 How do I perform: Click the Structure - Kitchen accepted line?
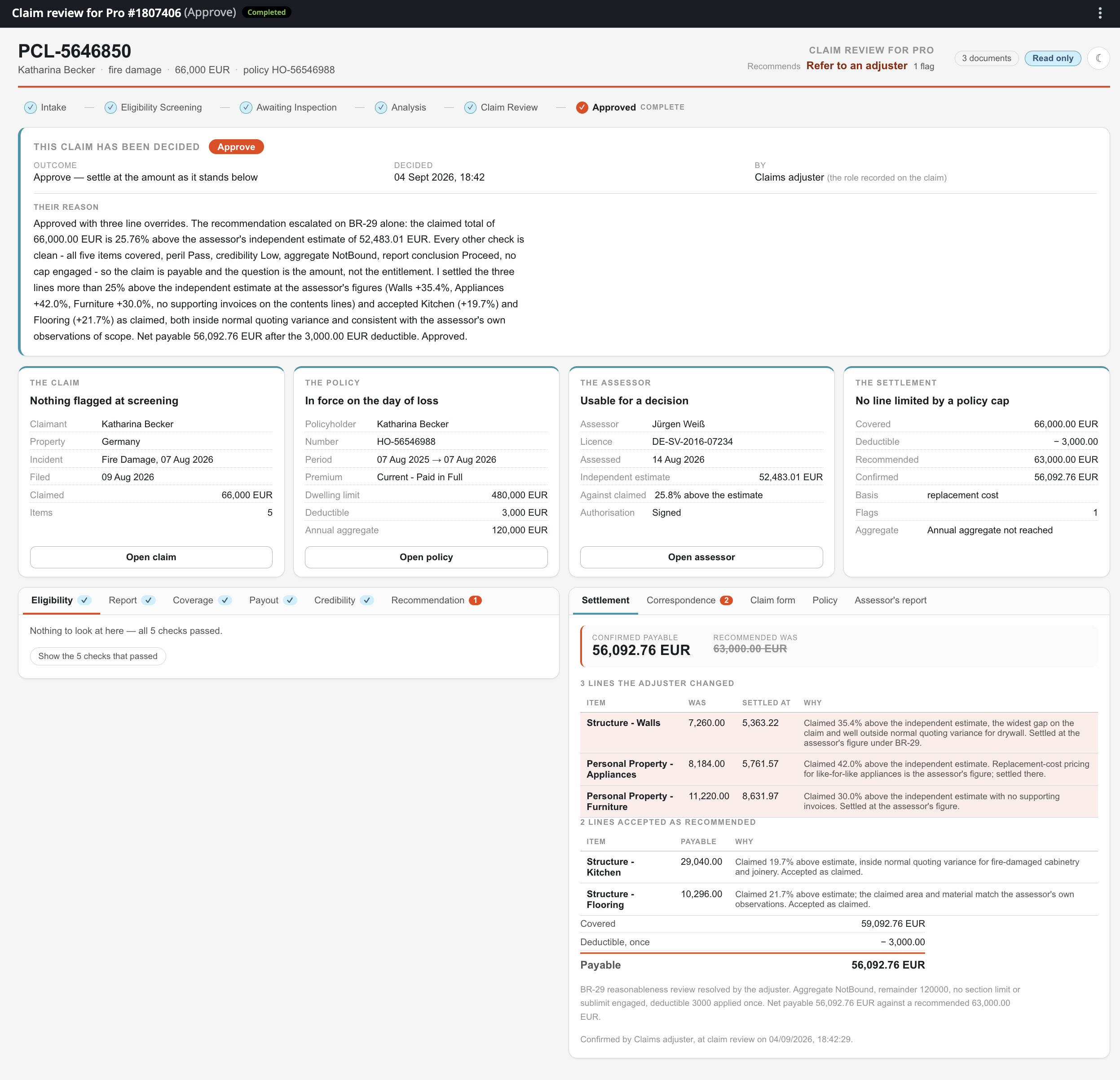pos(838,867)
